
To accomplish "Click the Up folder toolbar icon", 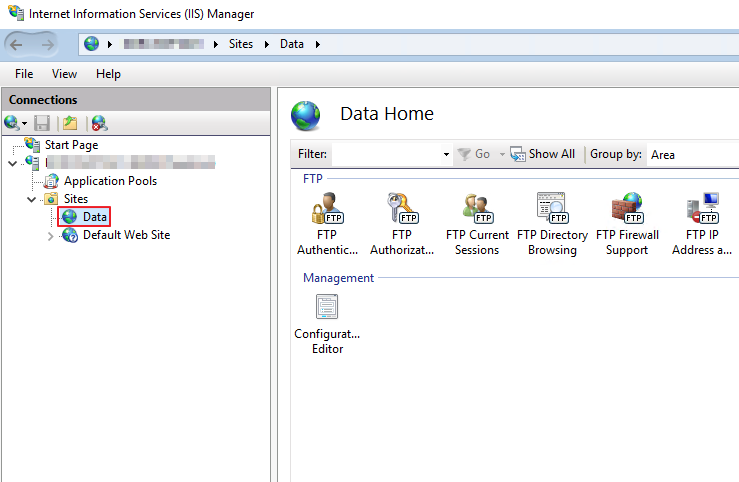I will (x=70, y=123).
